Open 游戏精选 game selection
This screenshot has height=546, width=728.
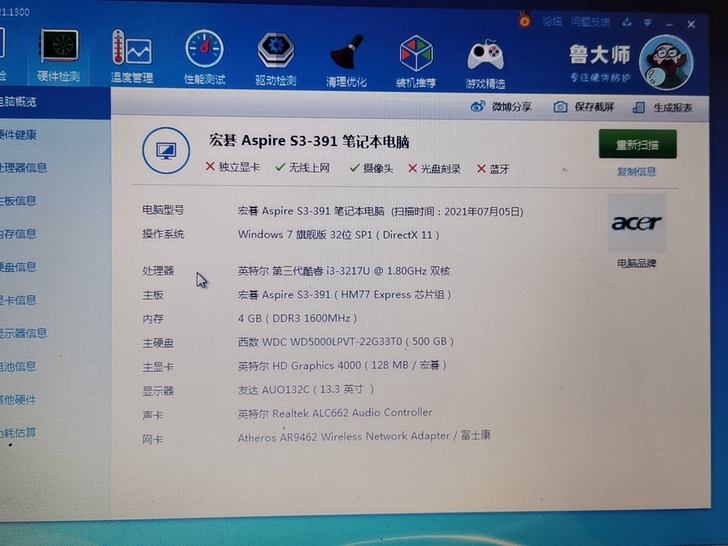point(486,63)
